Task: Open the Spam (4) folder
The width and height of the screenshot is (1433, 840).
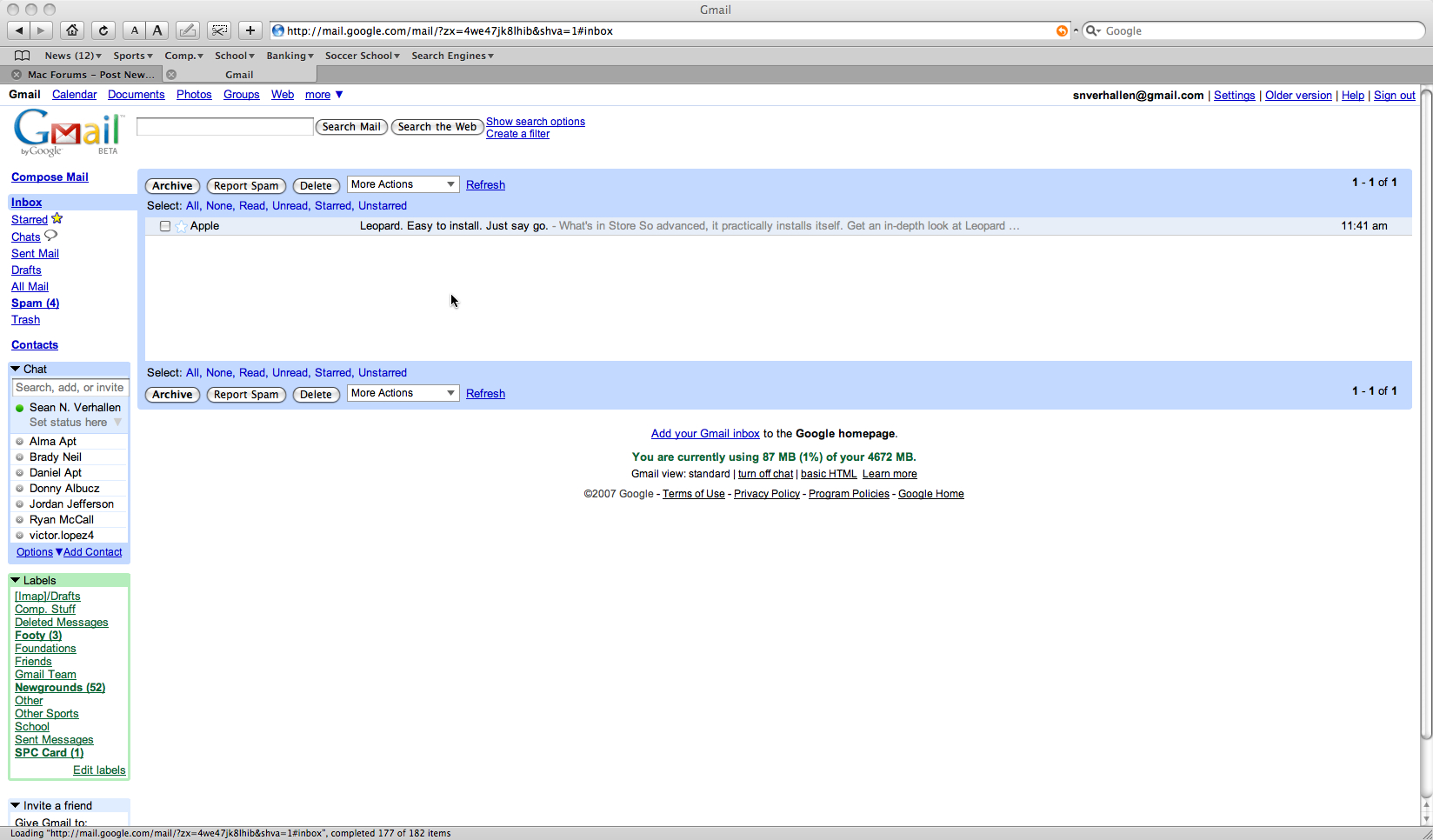Action: [35, 303]
